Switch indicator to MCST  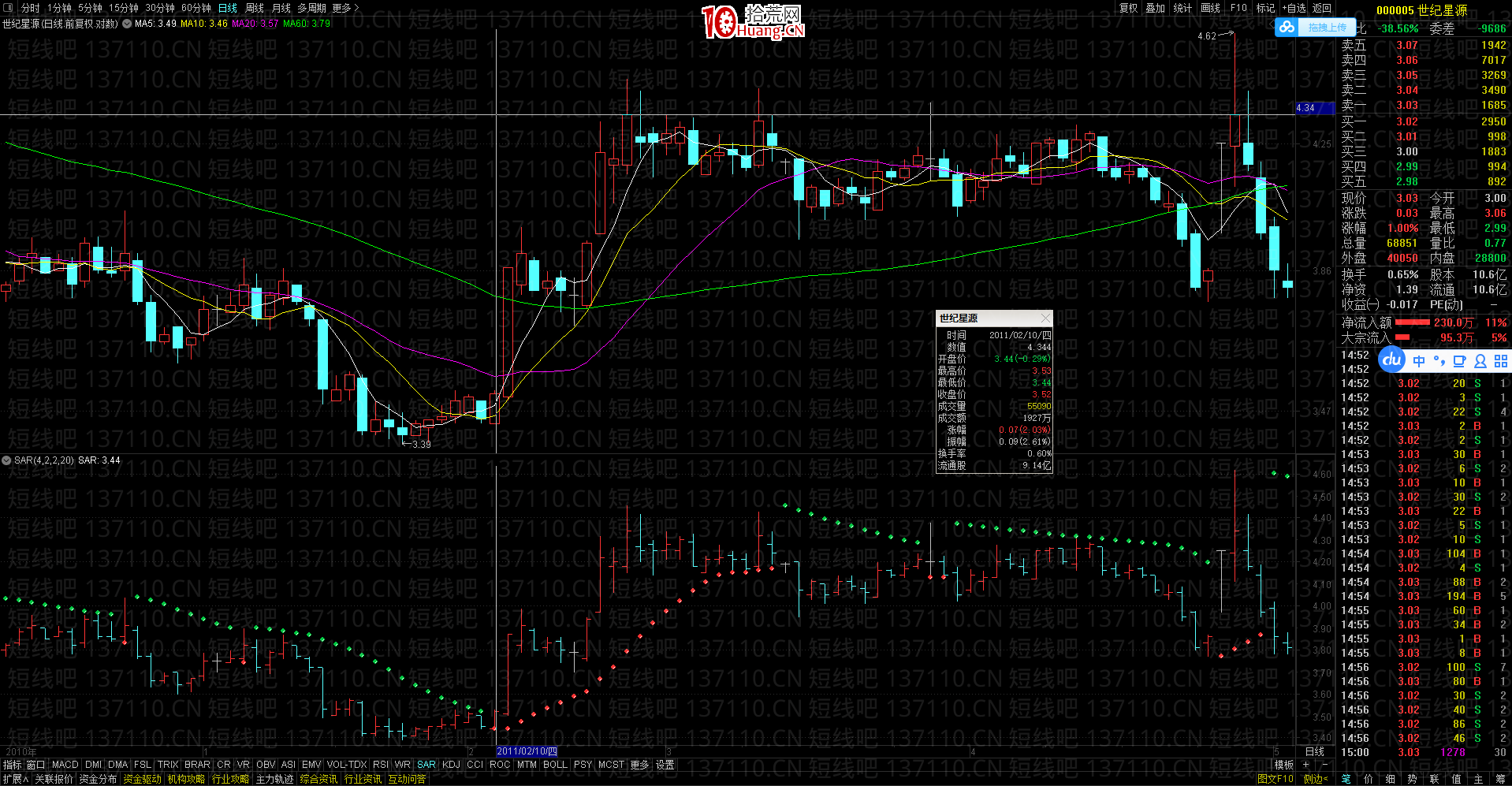(611, 765)
